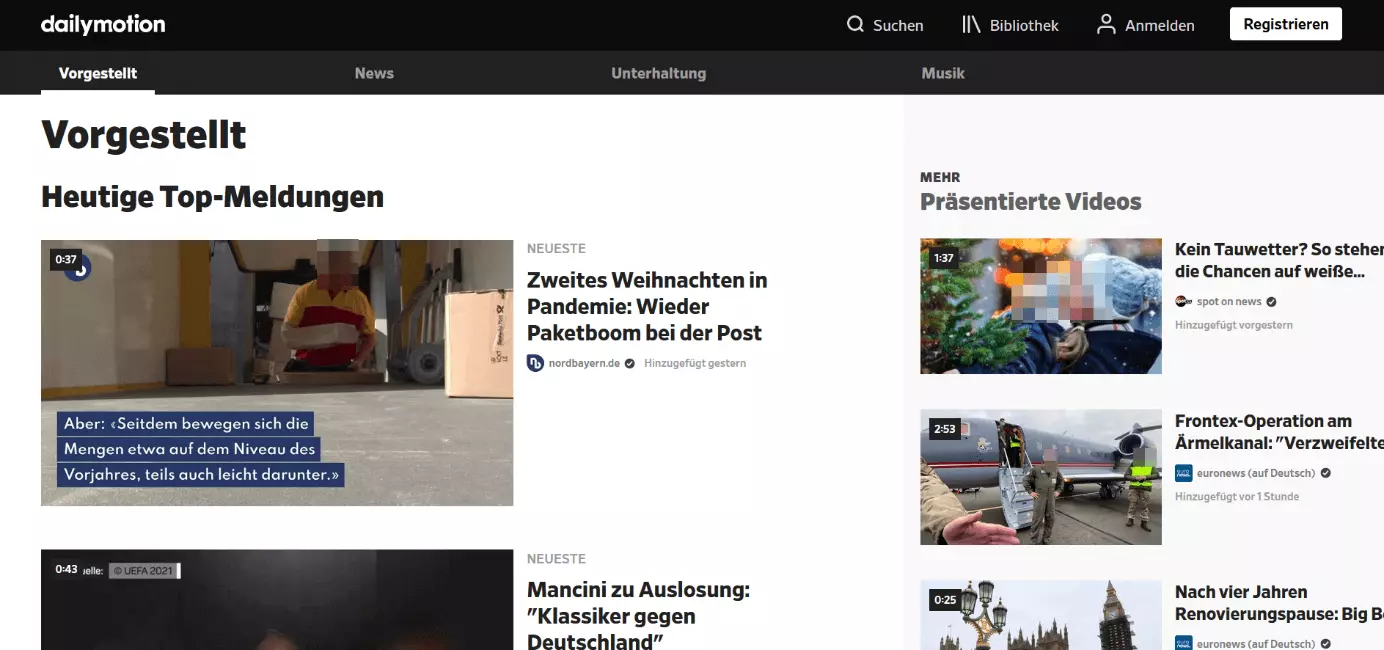Click euronews logo beside Frontex video
This screenshot has height=650, width=1384.
[1183, 473]
